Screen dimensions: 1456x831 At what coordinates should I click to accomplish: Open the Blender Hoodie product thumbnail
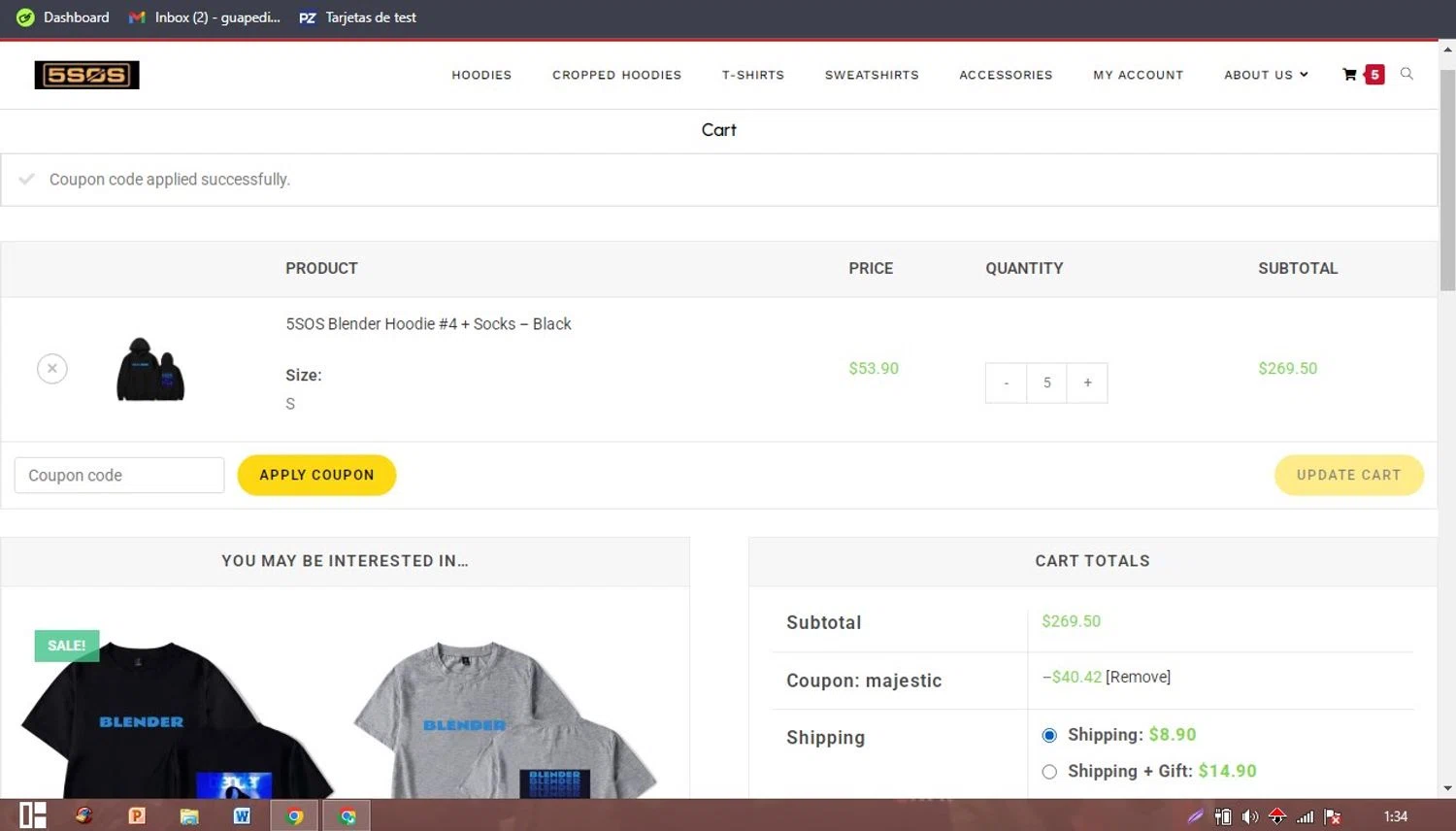150,369
